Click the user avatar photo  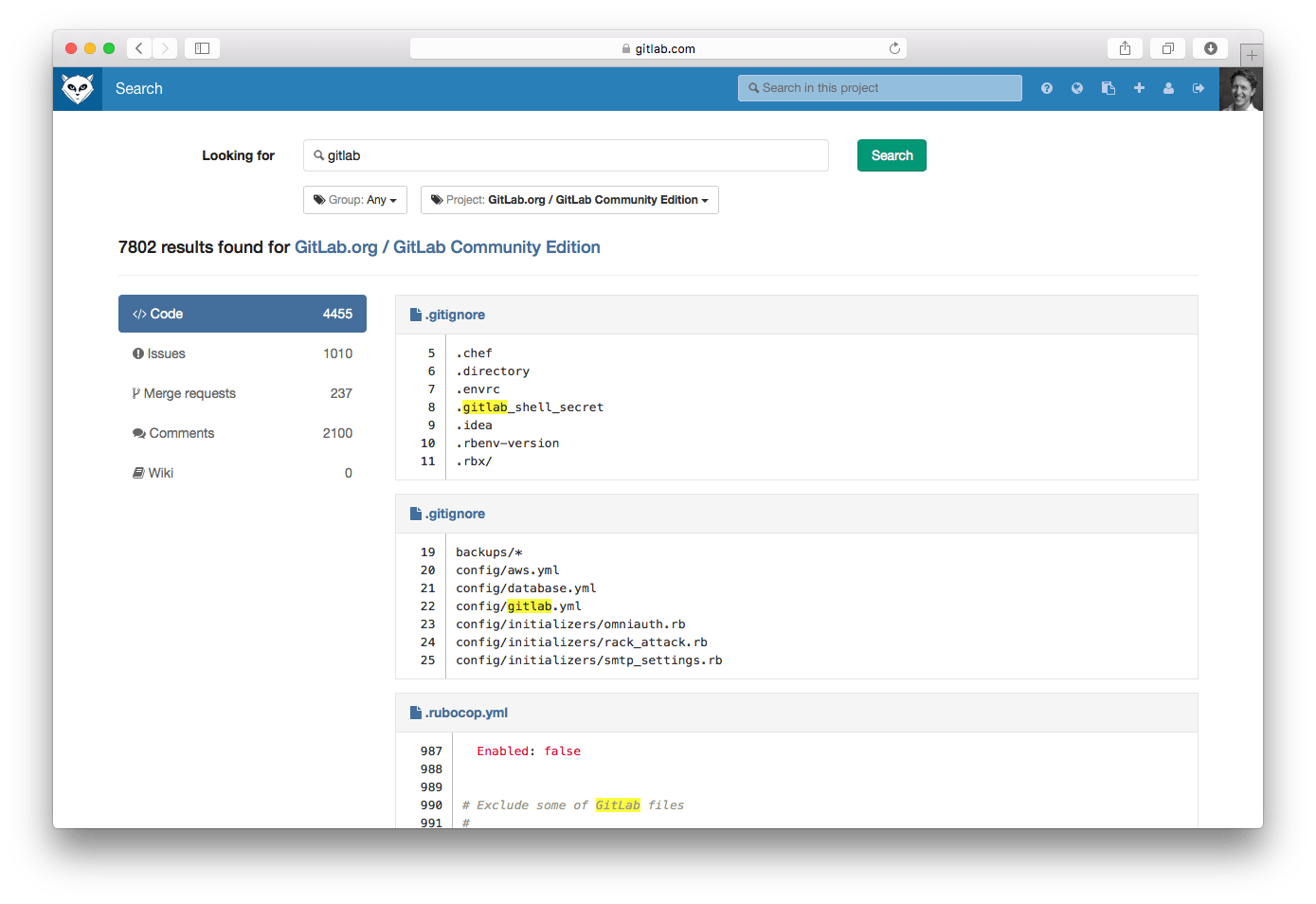tap(1240, 89)
